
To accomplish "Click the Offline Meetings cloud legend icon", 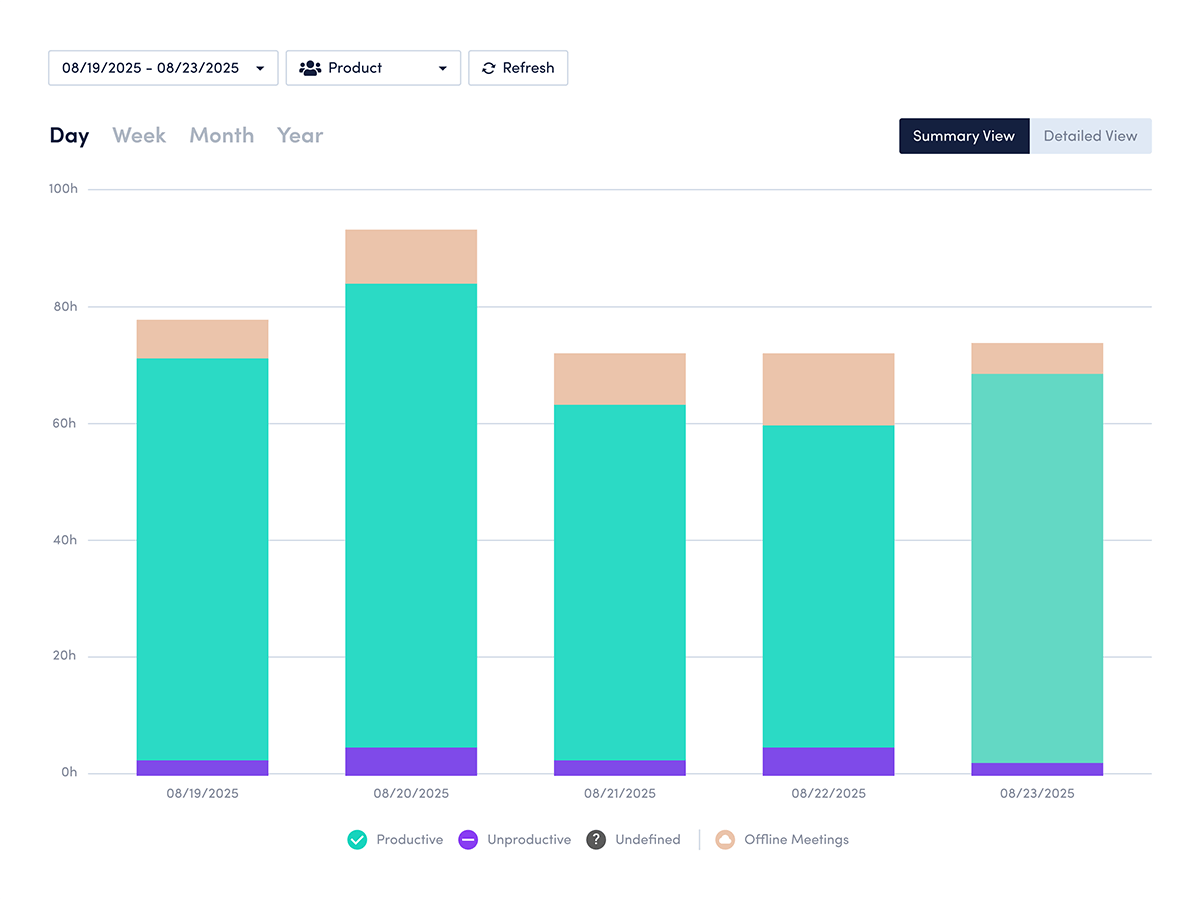I will 723,840.
